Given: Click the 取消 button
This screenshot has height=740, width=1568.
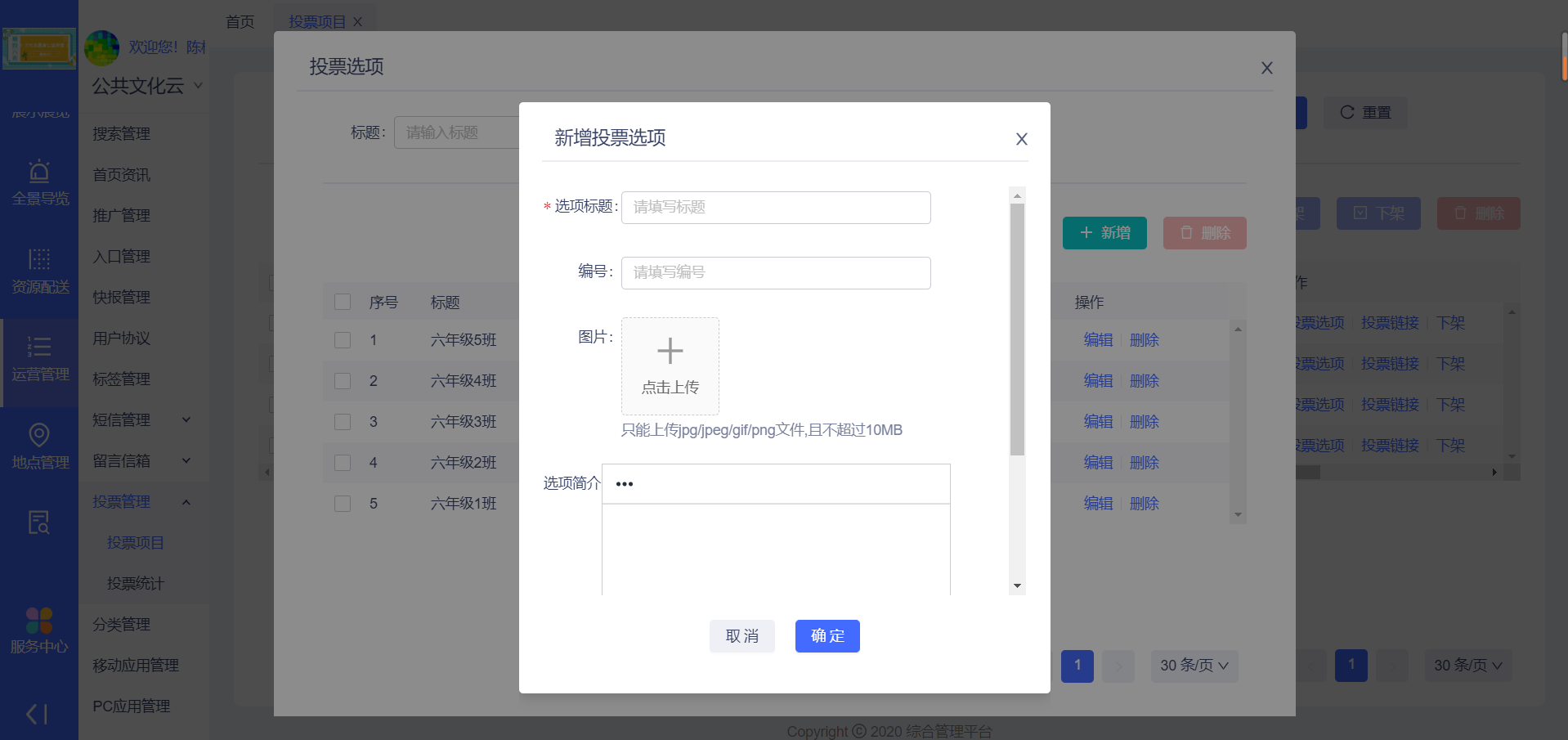Looking at the screenshot, I should pos(742,636).
